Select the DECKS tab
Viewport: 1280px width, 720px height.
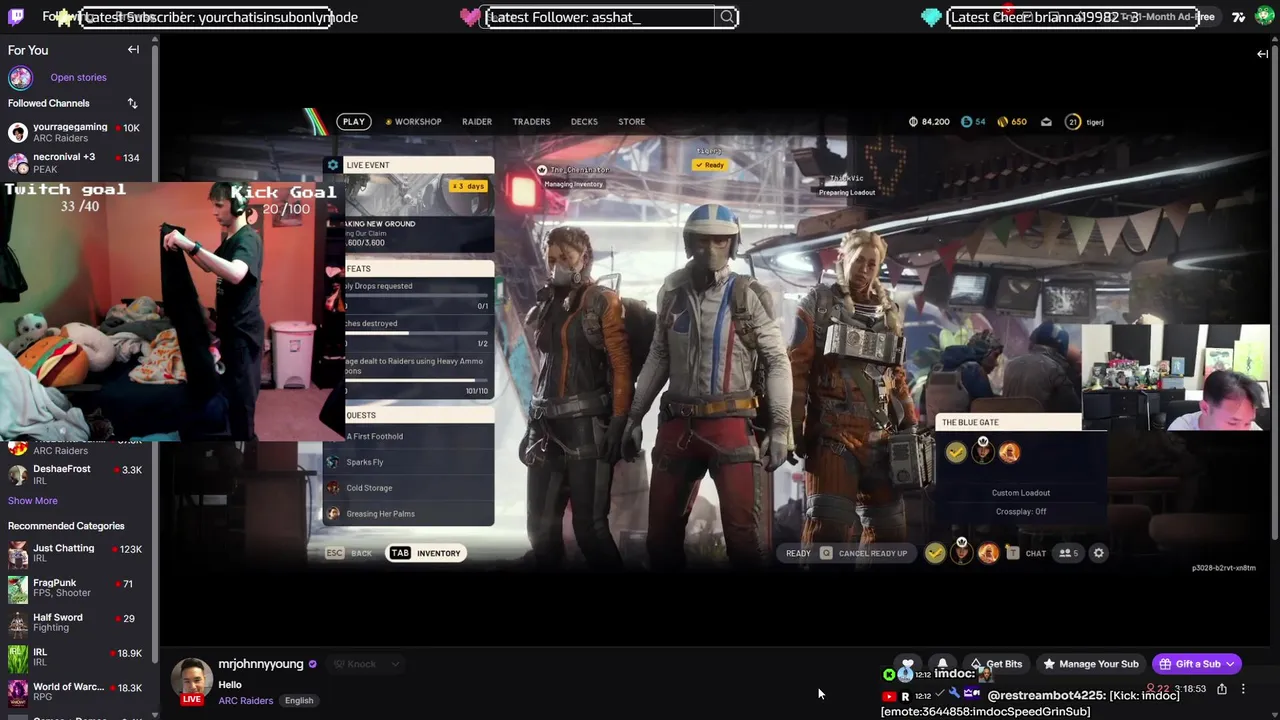pos(584,122)
